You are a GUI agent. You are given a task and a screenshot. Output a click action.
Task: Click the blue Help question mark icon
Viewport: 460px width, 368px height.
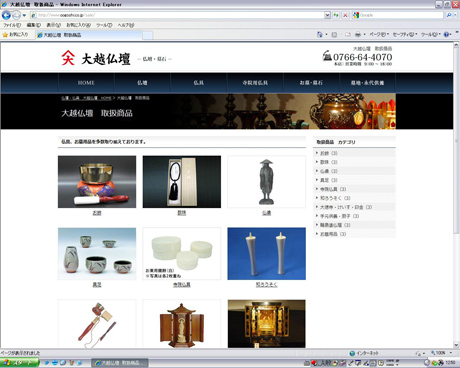point(447,34)
